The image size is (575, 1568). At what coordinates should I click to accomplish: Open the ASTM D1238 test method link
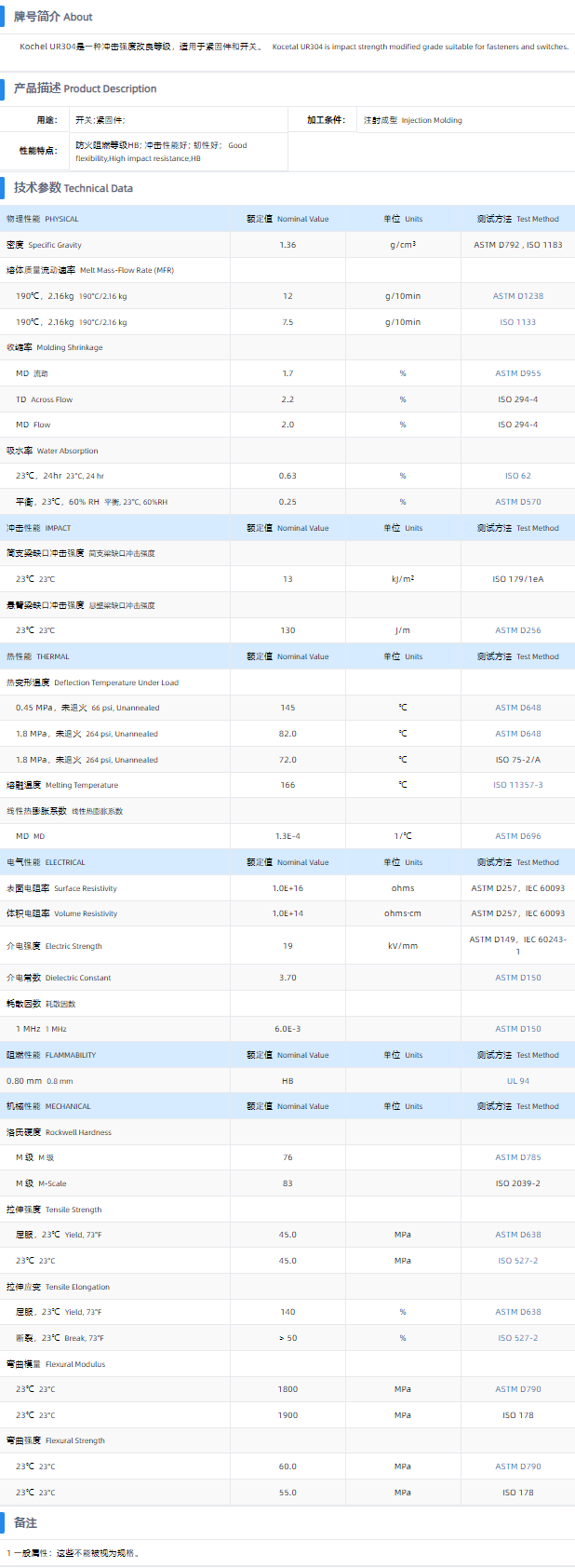coord(518,296)
